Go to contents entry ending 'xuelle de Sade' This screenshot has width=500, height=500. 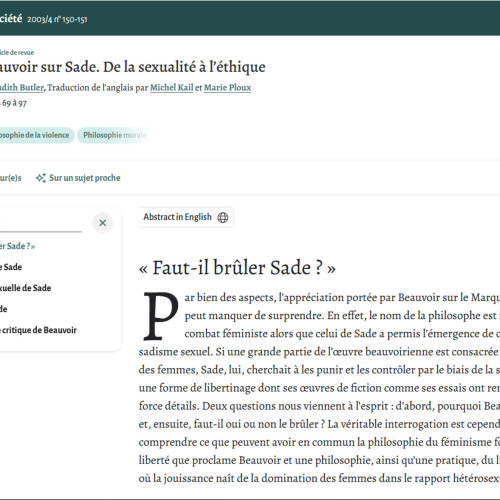tap(25, 288)
